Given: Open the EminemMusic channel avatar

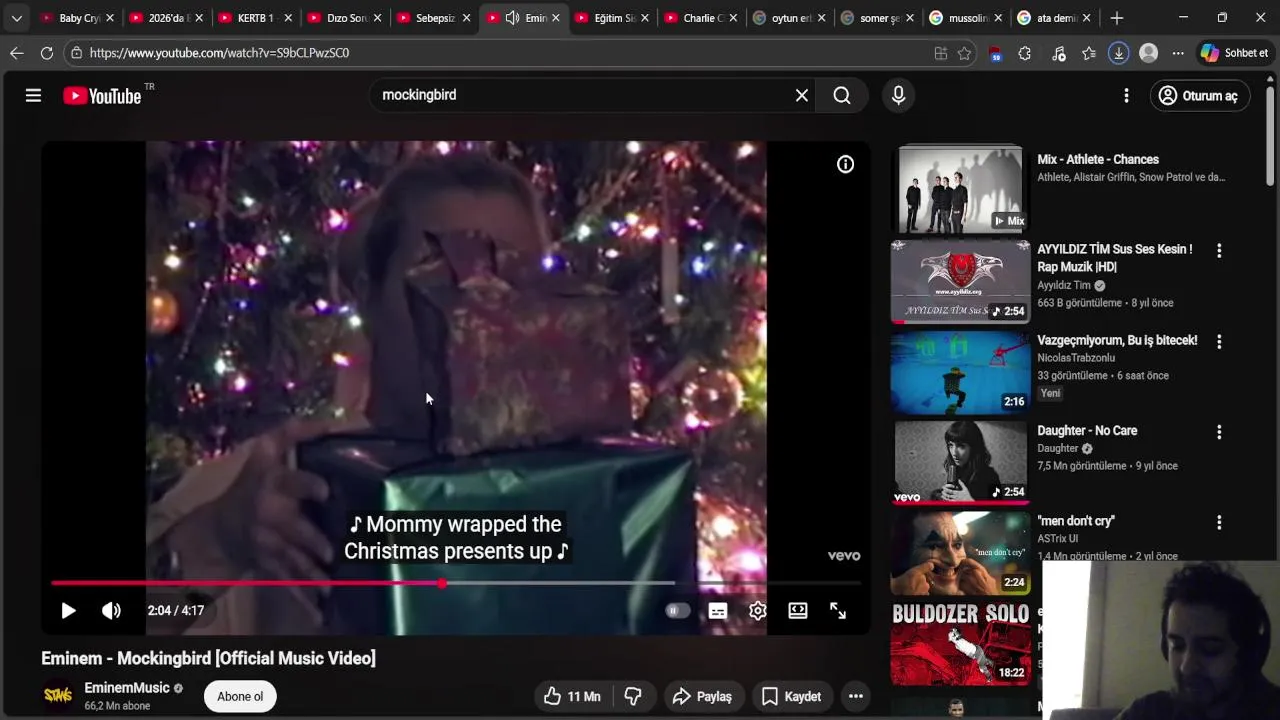Looking at the screenshot, I should pyautogui.click(x=58, y=696).
